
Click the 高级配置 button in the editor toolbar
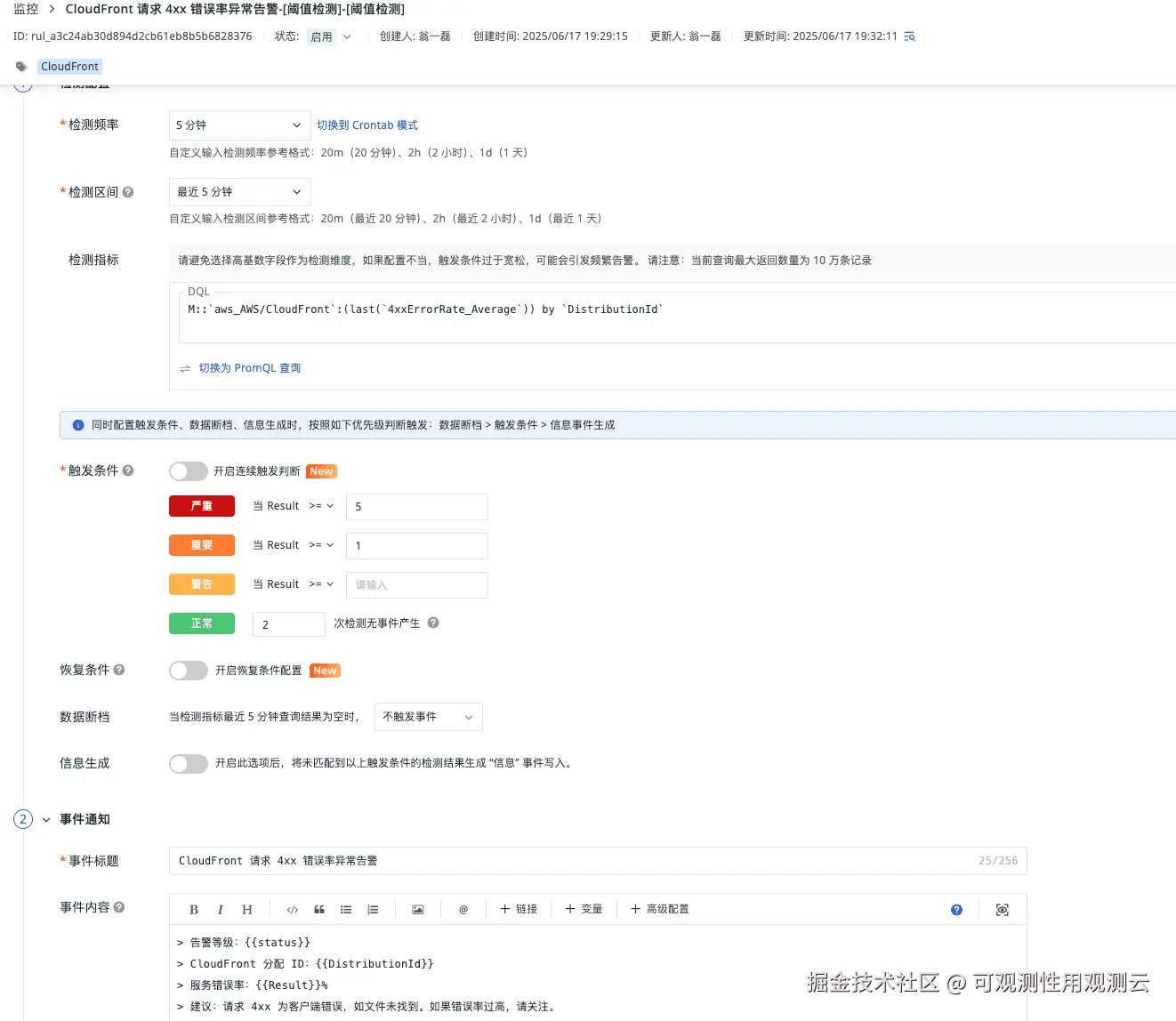click(x=660, y=909)
